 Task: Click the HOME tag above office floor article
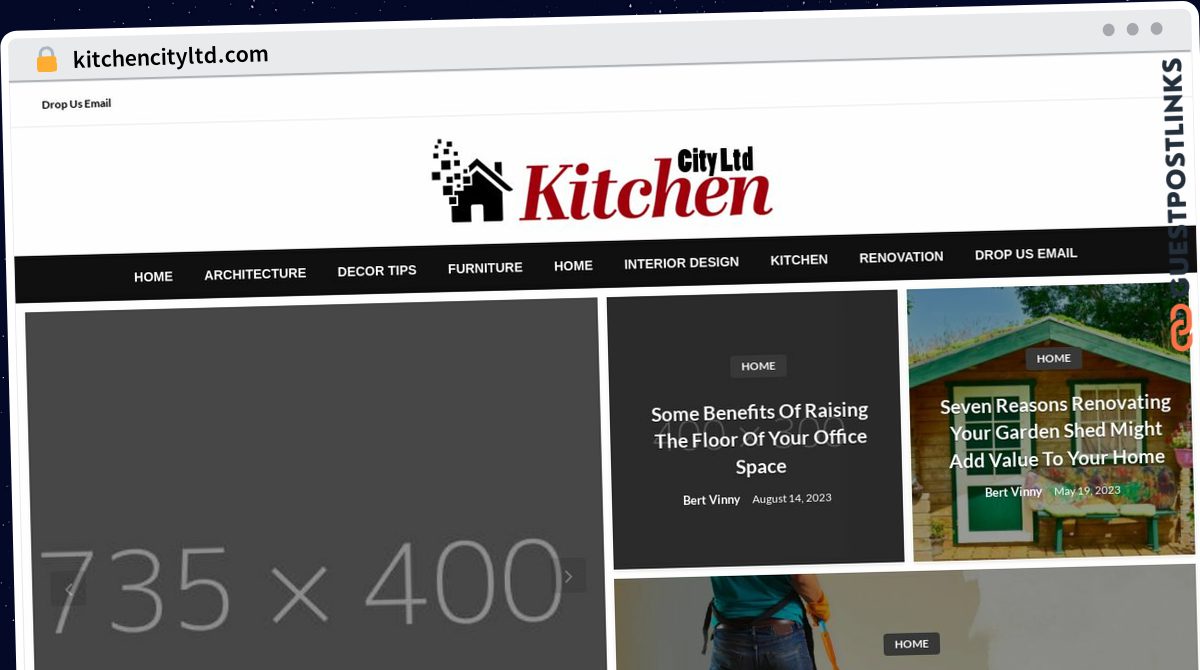(758, 366)
